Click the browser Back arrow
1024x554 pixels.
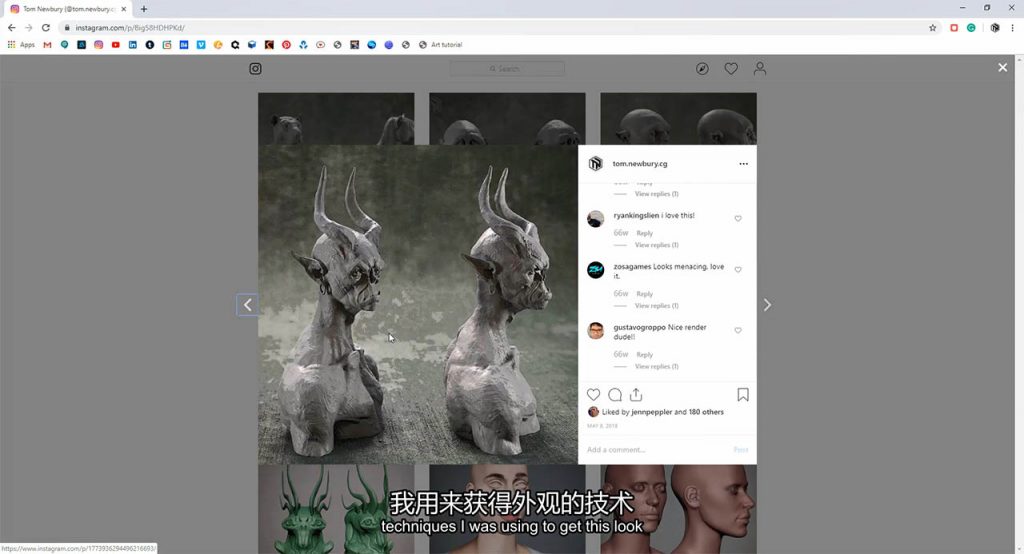(11, 27)
